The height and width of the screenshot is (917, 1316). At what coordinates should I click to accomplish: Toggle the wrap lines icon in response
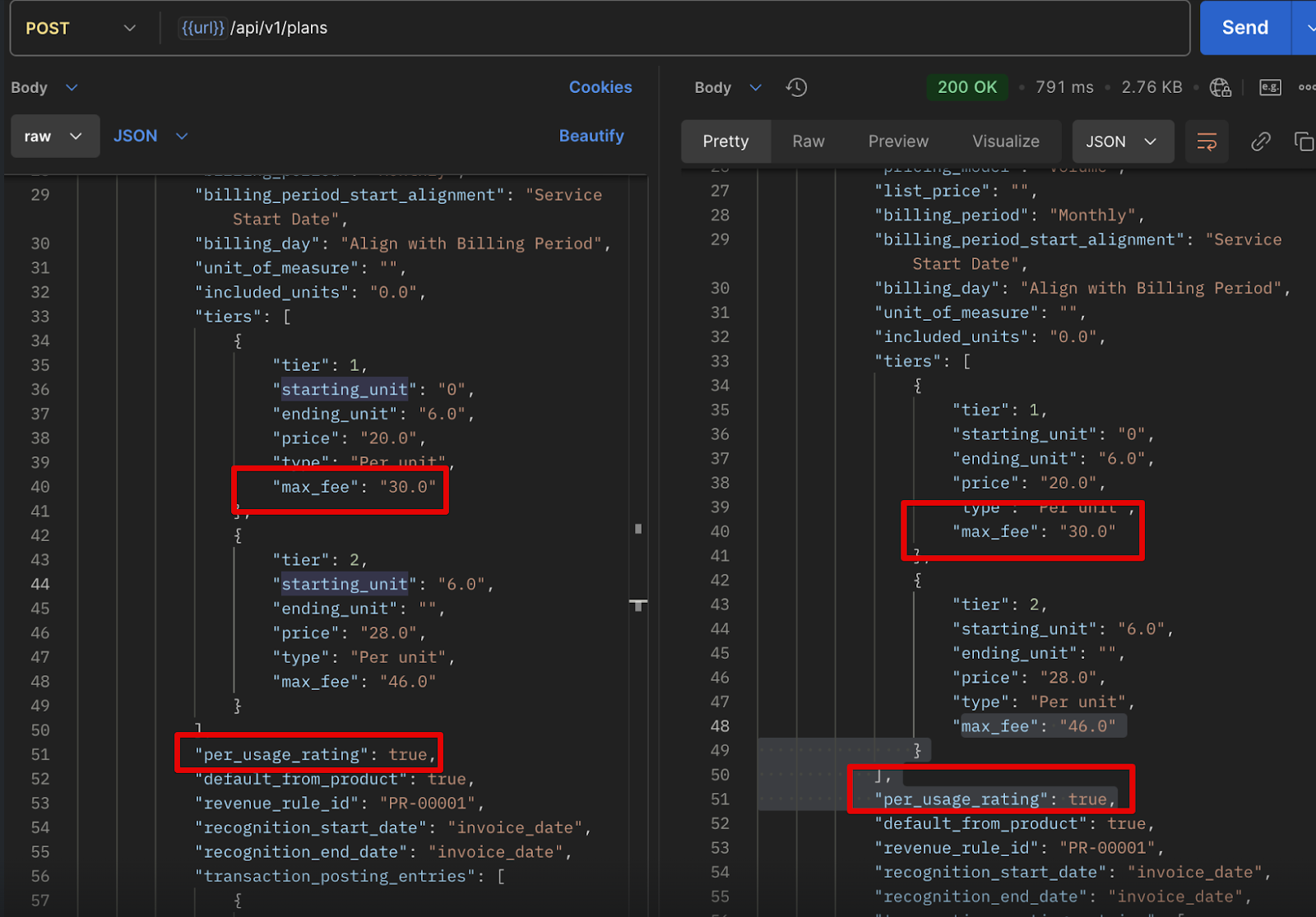[1207, 141]
